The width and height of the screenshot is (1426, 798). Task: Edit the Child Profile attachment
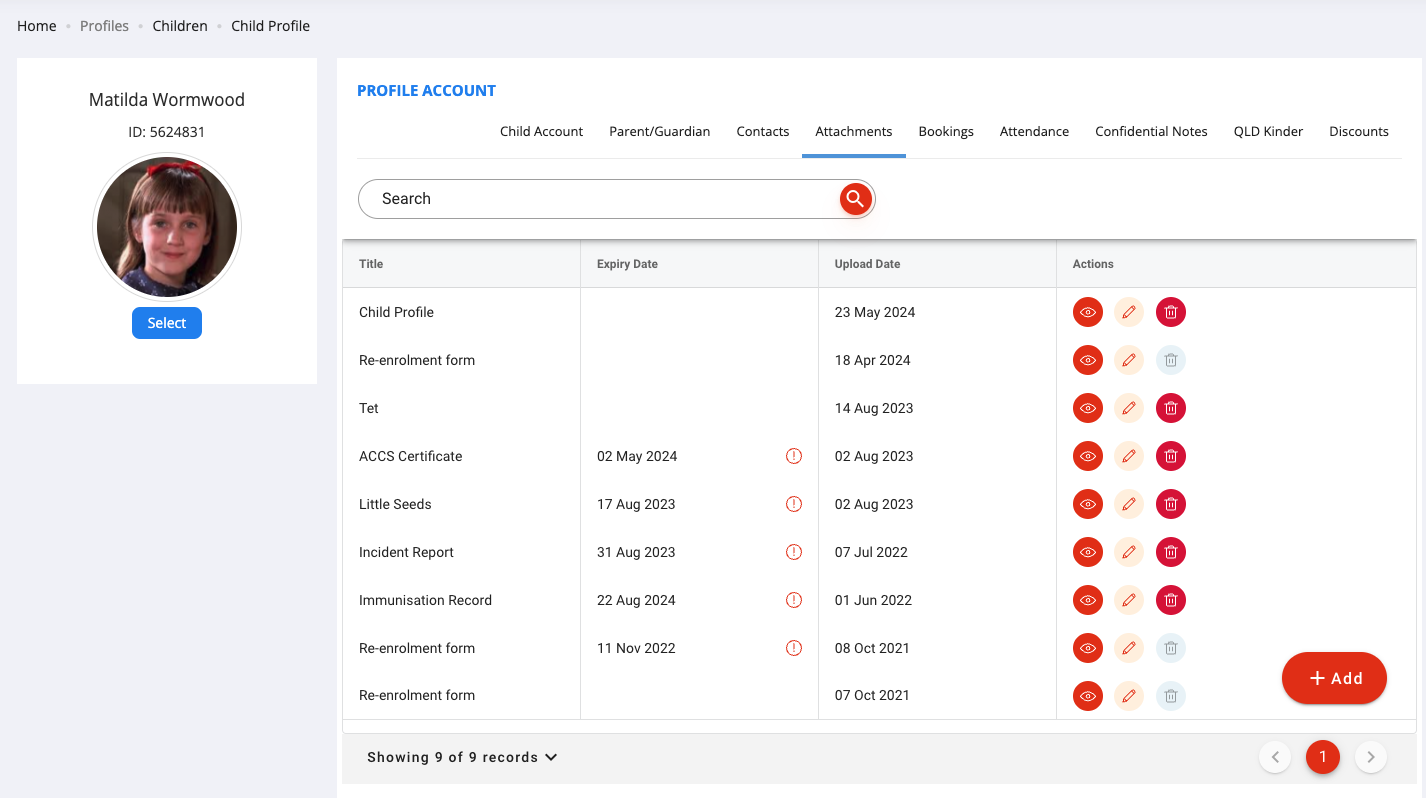1129,312
